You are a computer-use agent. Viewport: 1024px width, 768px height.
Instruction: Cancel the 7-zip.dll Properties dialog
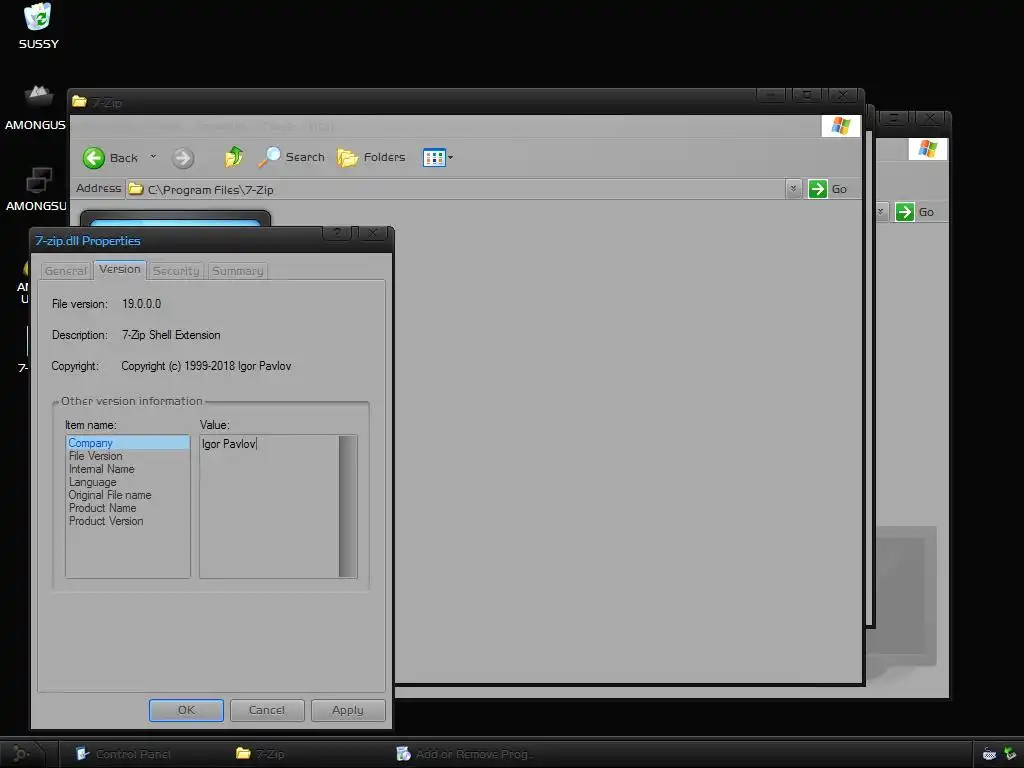point(266,710)
